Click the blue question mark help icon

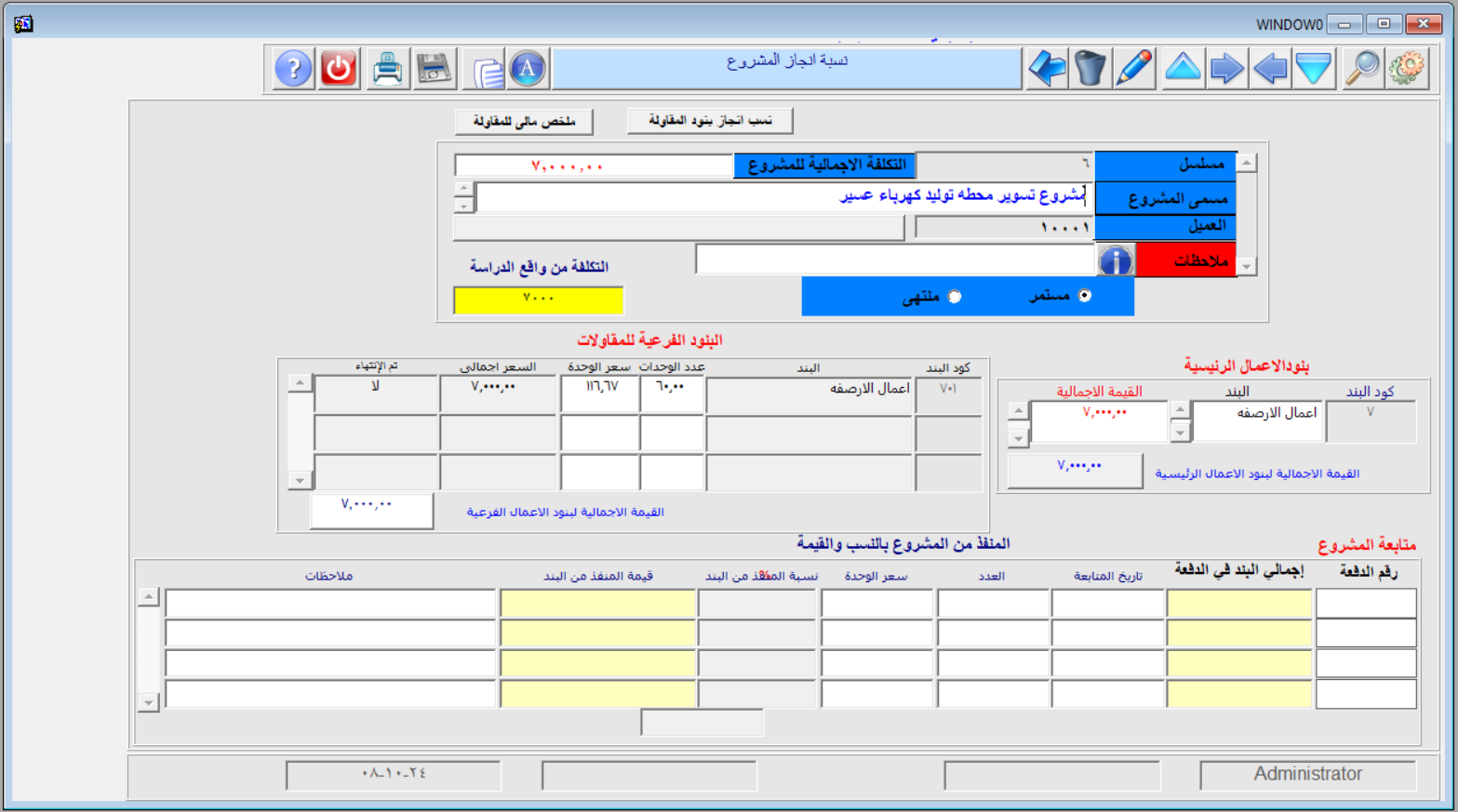point(293,69)
